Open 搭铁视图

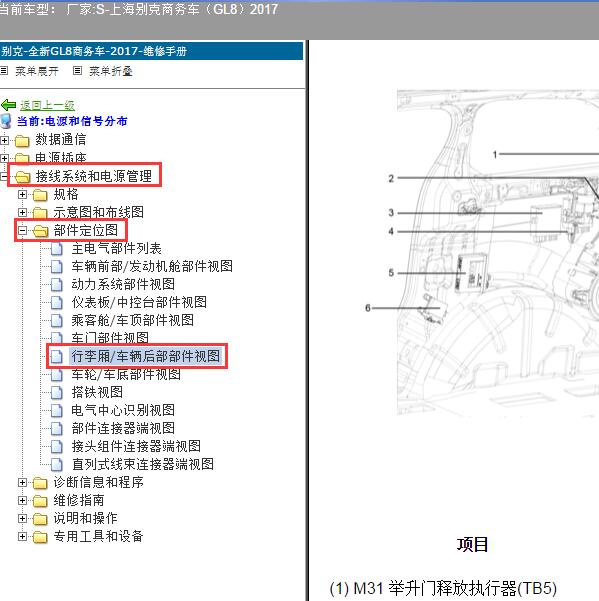click(x=97, y=392)
